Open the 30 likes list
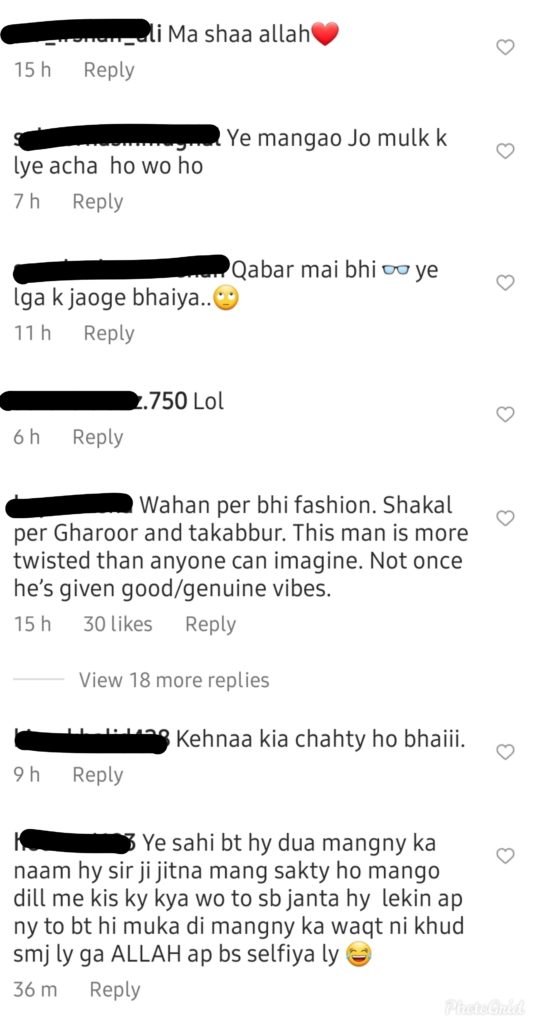The width and height of the screenshot is (545, 1024). [x=117, y=624]
